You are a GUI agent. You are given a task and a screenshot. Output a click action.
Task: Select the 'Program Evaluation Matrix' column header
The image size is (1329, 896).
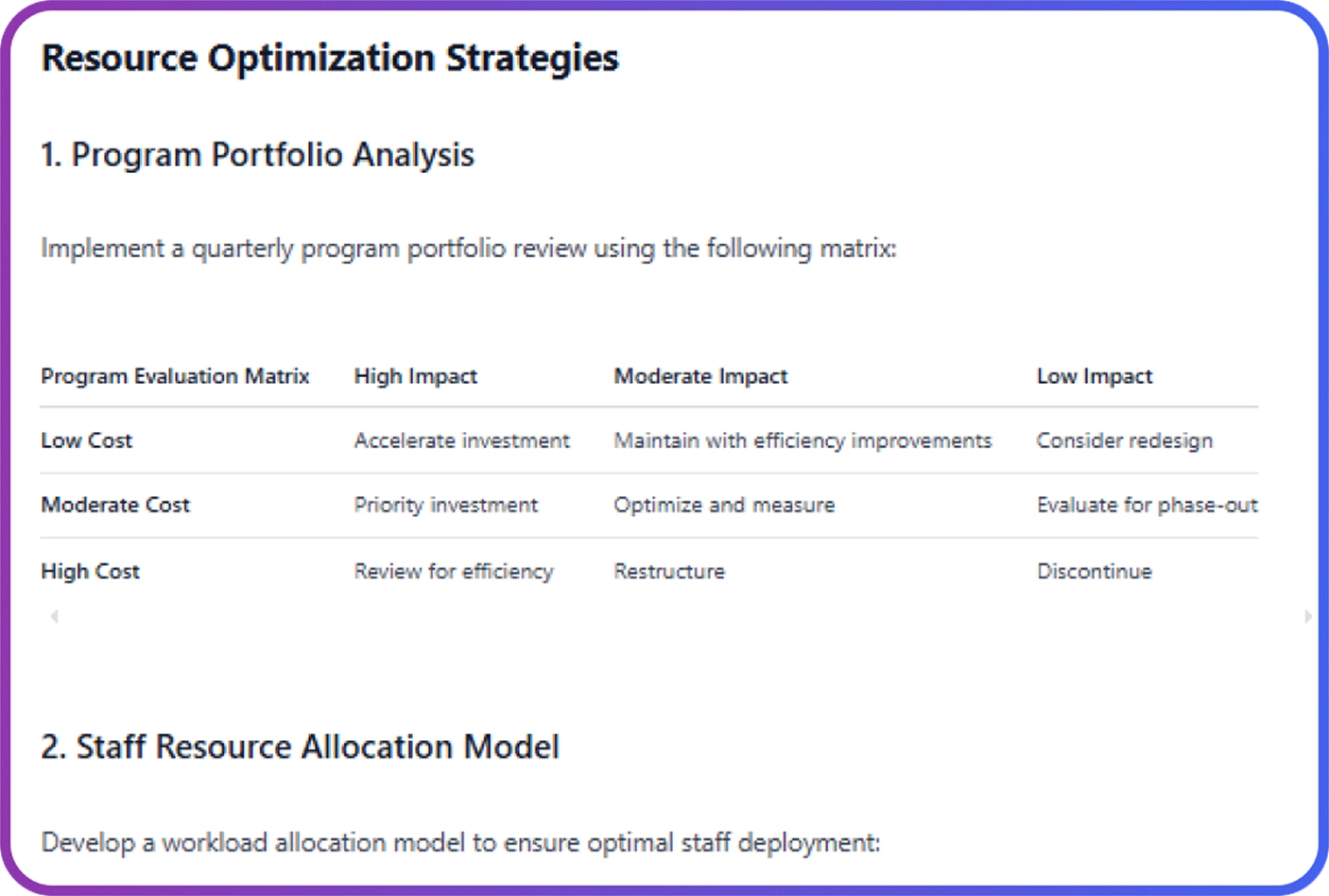click(175, 376)
